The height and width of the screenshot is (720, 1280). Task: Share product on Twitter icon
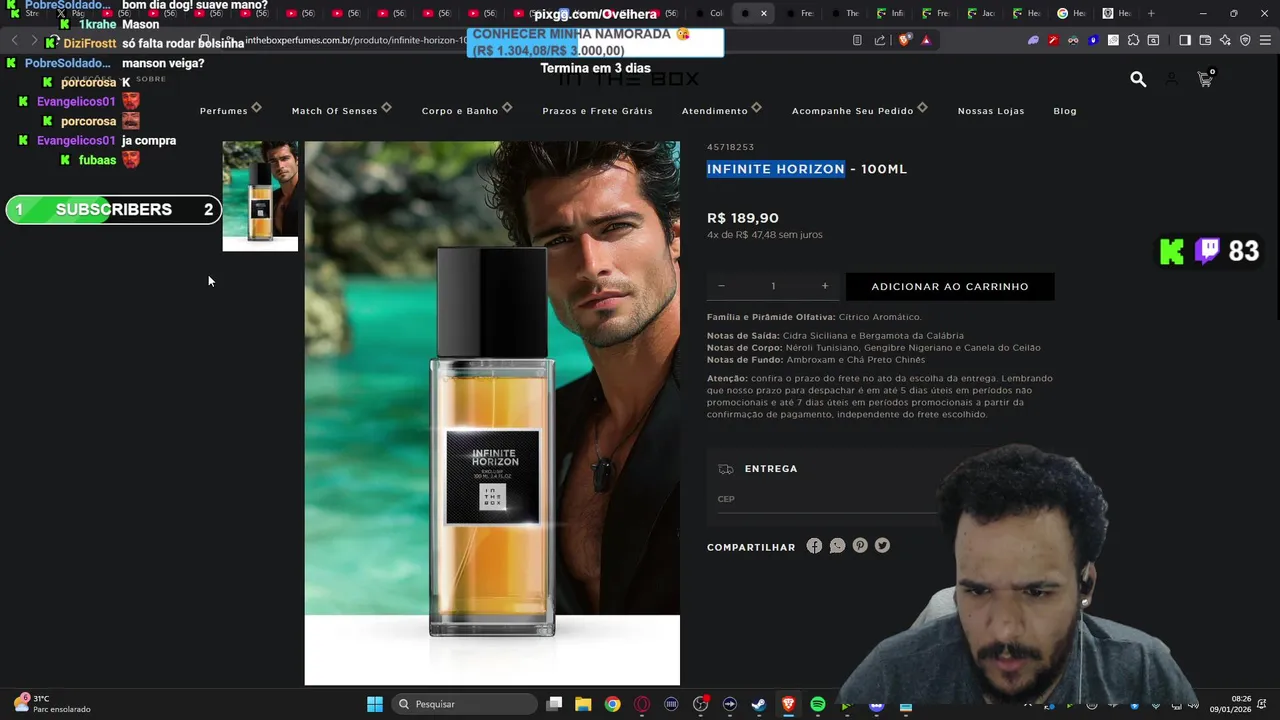pyautogui.click(x=882, y=546)
